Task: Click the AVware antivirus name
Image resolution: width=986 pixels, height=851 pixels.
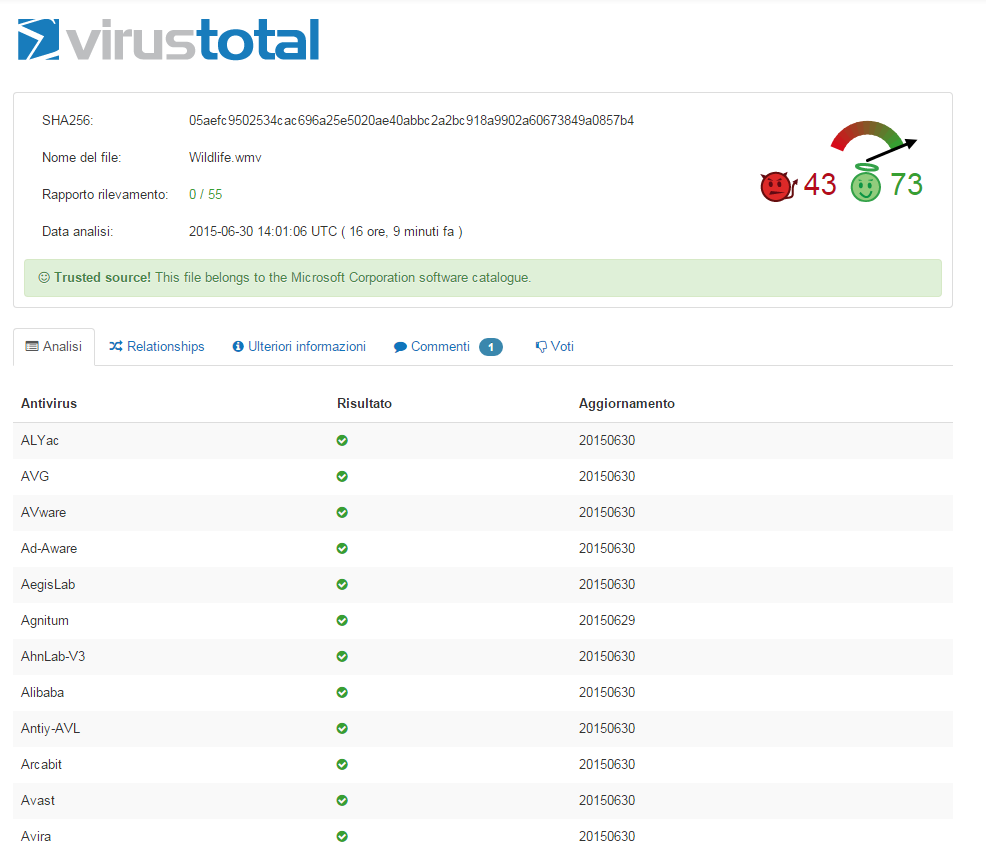Action: point(43,512)
